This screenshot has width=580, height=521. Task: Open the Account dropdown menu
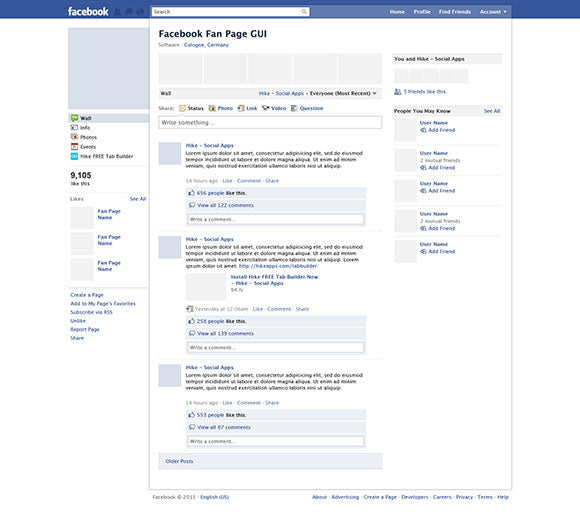493,12
